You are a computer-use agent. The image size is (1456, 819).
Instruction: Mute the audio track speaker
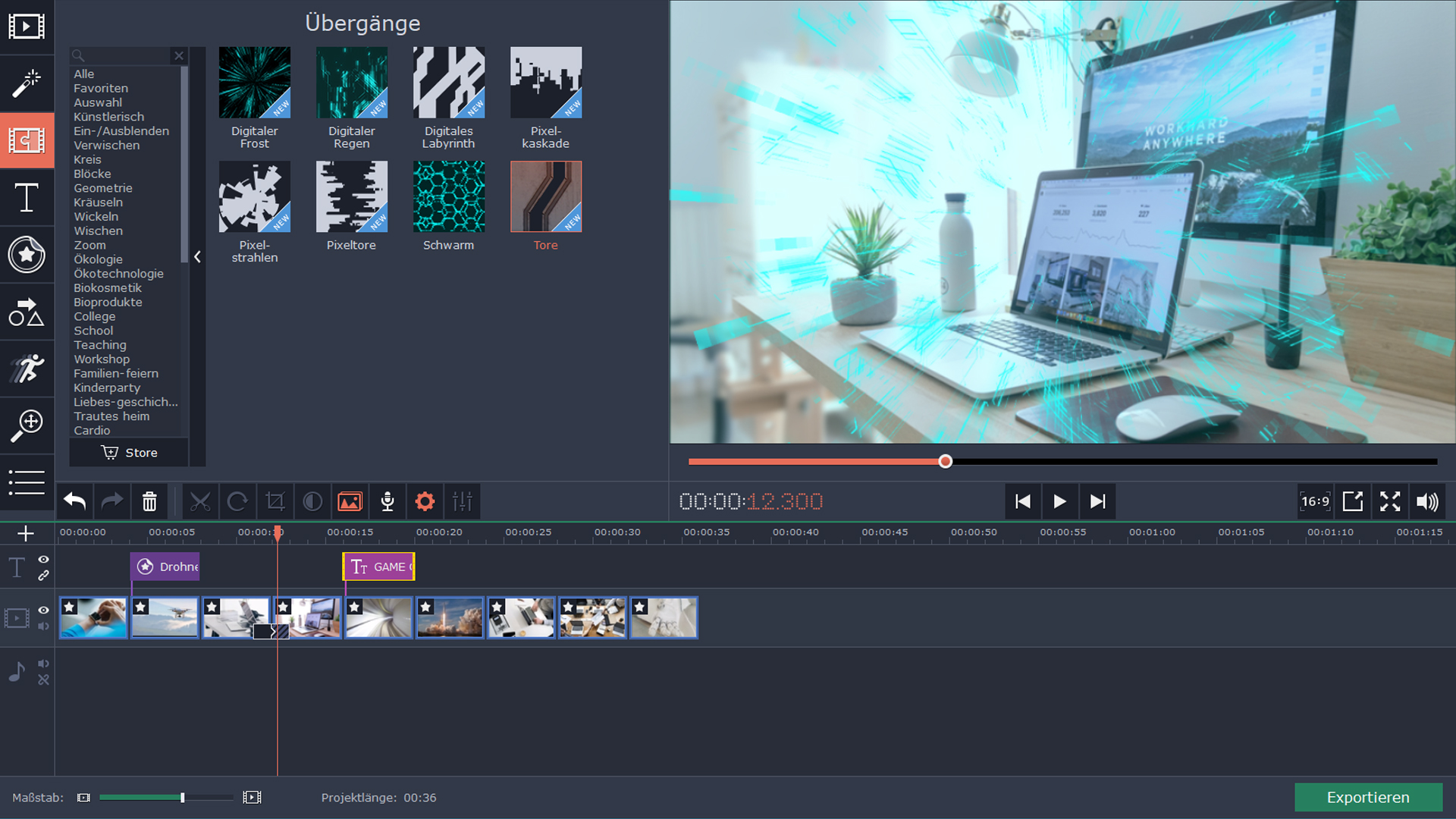point(44,664)
